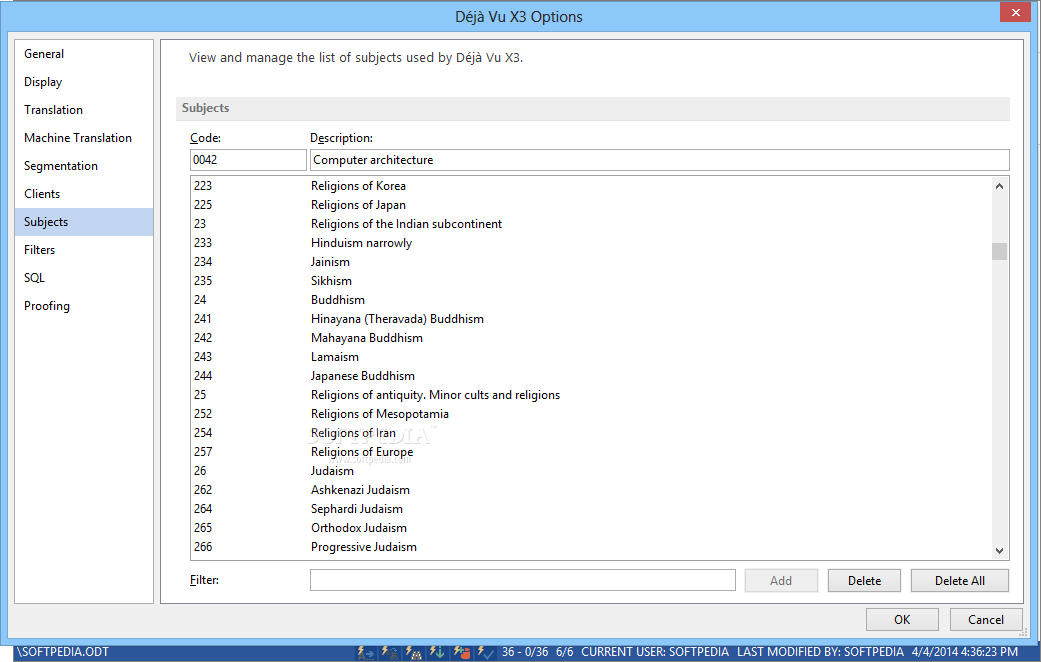The image size is (1041, 662).
Task: Select the row Religions of Korea
Action: (591, 186)
